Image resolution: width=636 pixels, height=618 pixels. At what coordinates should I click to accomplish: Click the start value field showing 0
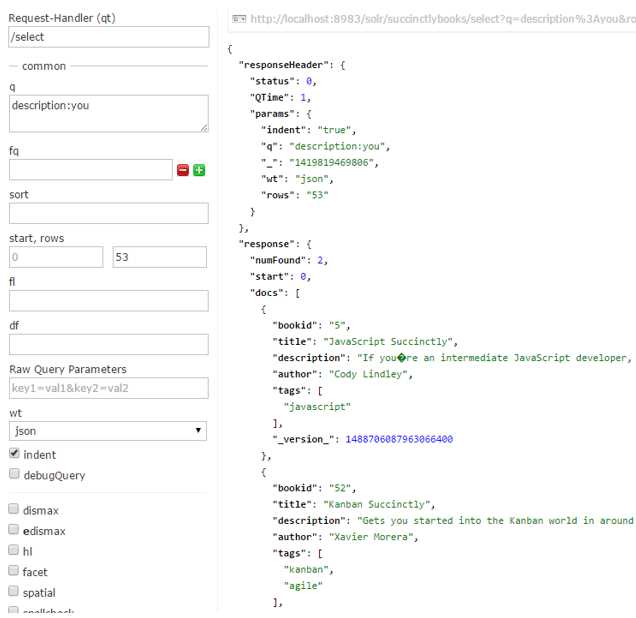[x=56, y=257]
